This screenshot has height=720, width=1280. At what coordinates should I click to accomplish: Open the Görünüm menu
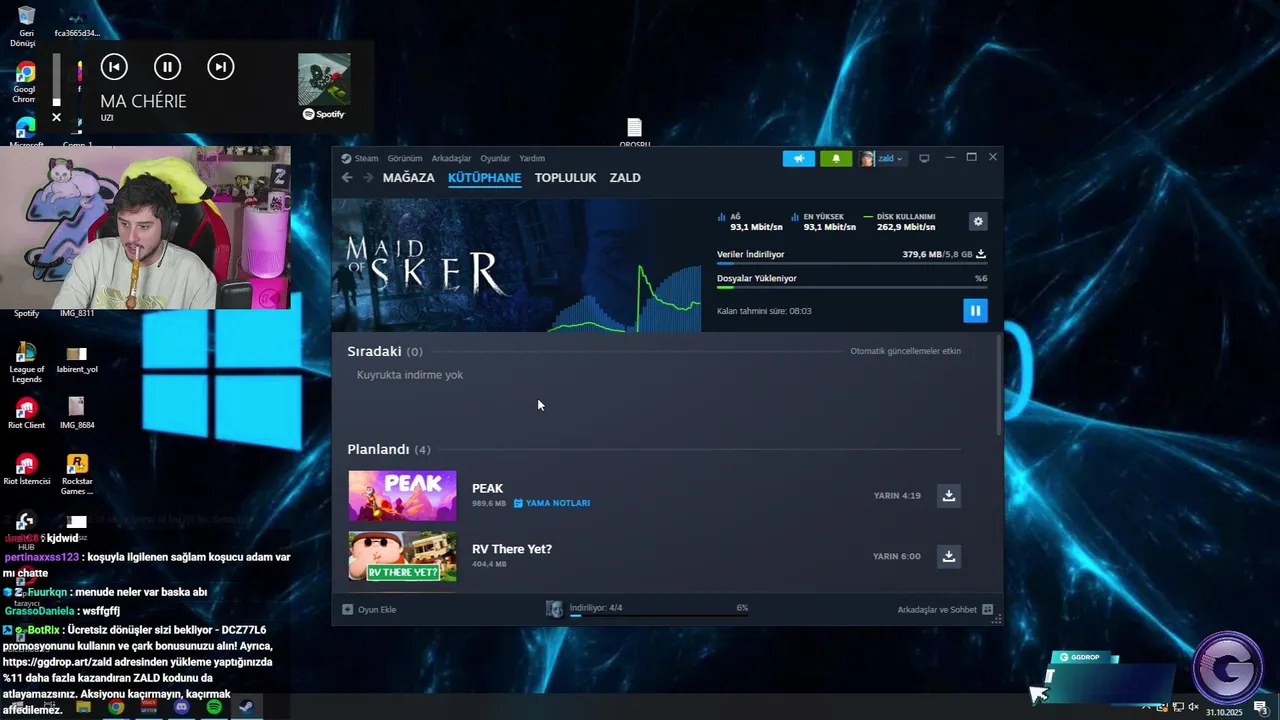[404, 158]
